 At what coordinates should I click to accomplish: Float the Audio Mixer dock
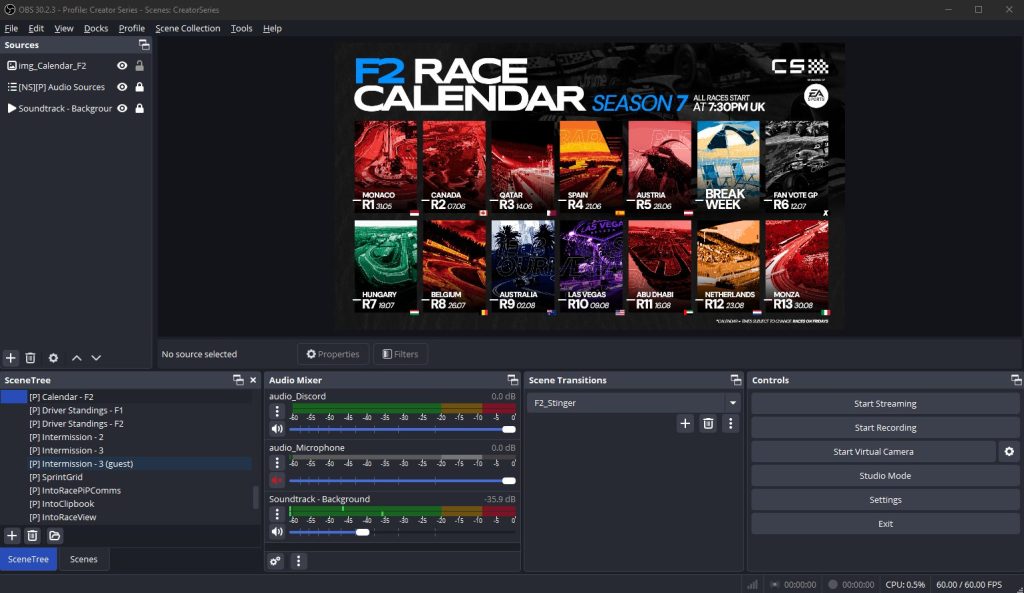click(513, 380)
